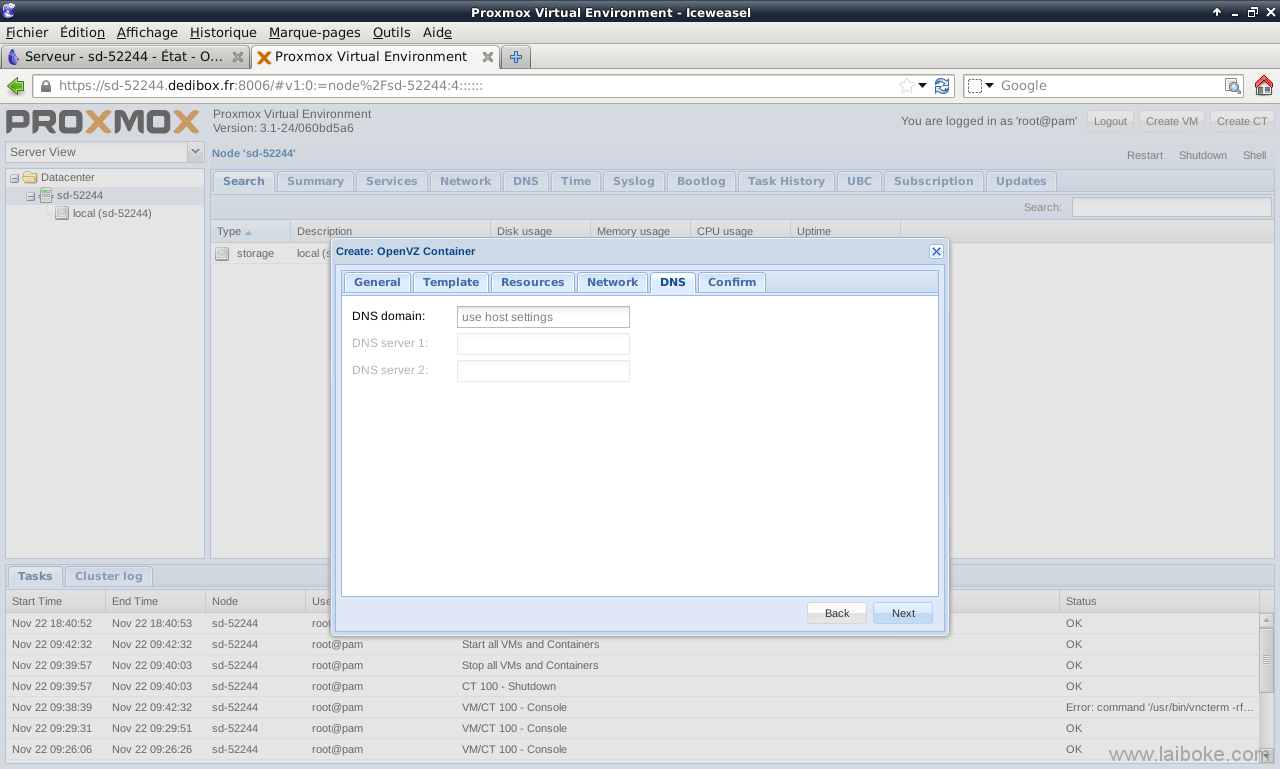Click the Google search magnifier icon
Screen dimensions: 1280x769
point(1233,86)
